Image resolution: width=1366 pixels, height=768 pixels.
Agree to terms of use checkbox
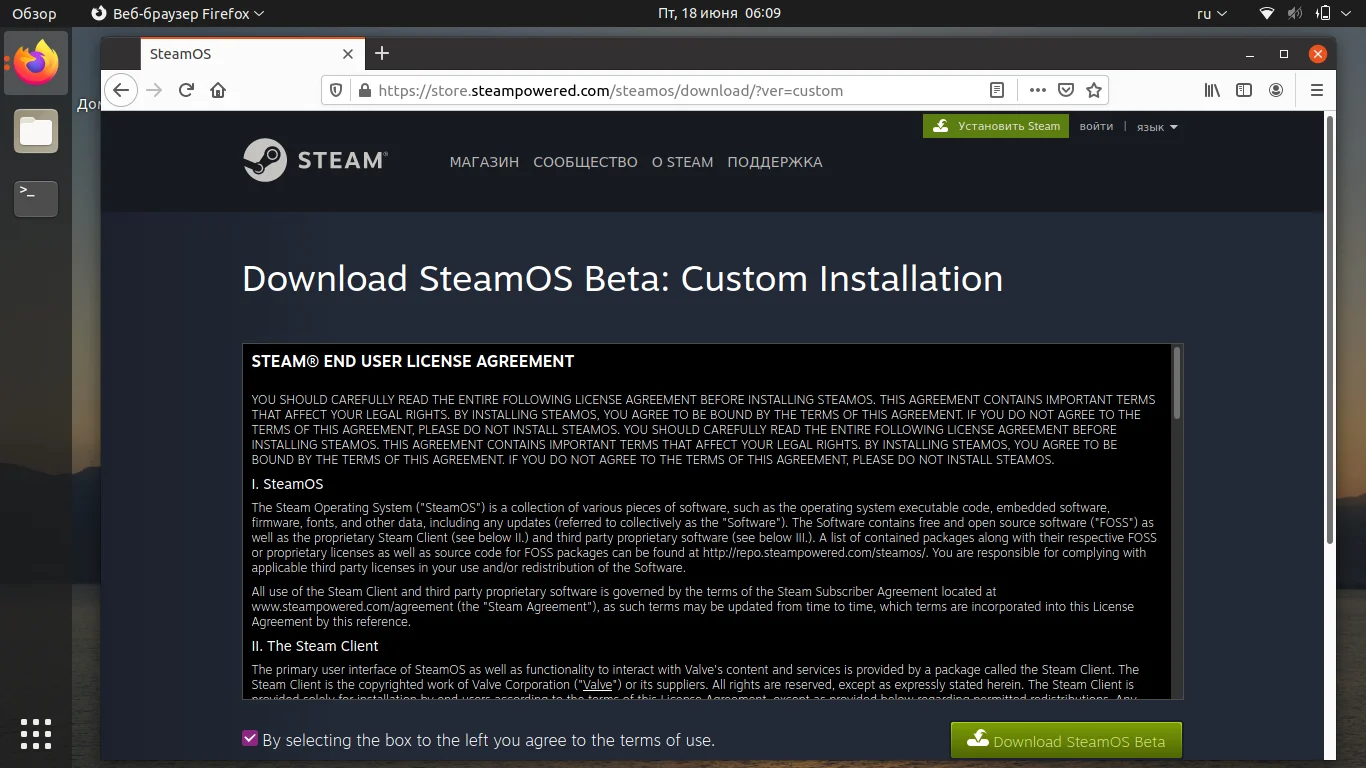(x=250, y=738)
